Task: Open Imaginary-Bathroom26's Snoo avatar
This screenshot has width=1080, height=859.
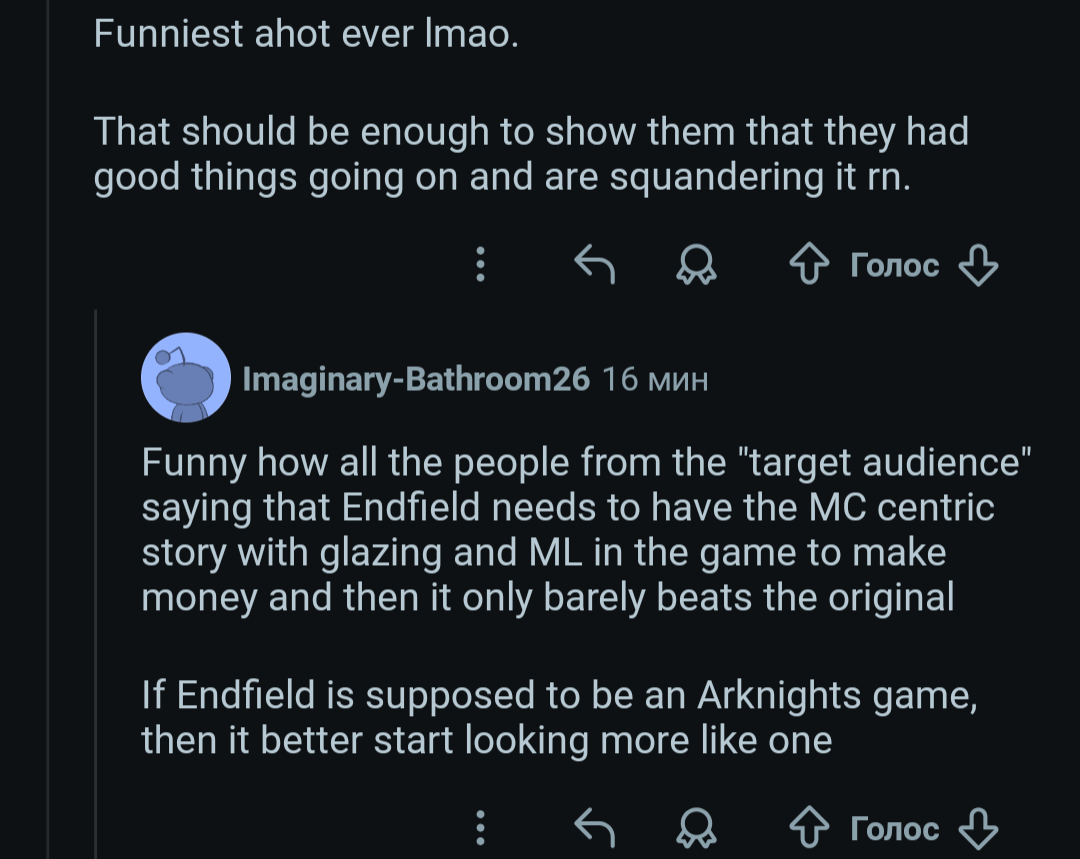Action: [186, 378]
